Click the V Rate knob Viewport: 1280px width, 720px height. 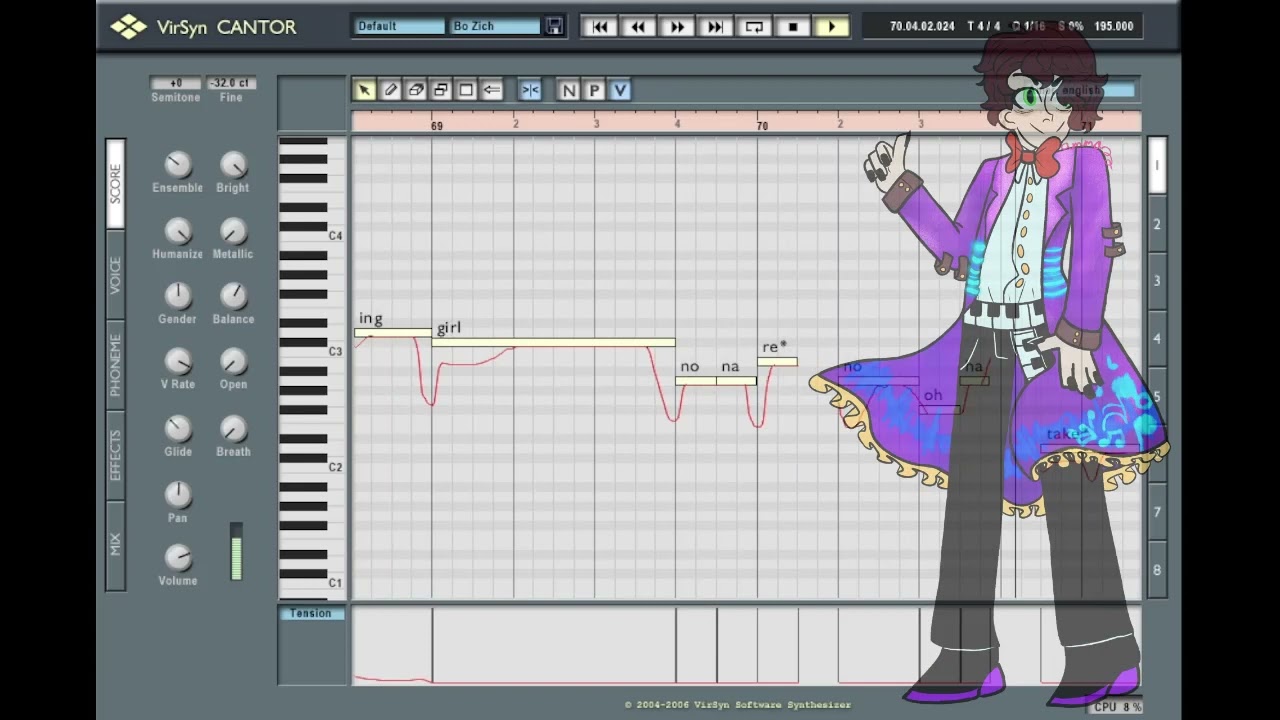click(x=177, y=361)
